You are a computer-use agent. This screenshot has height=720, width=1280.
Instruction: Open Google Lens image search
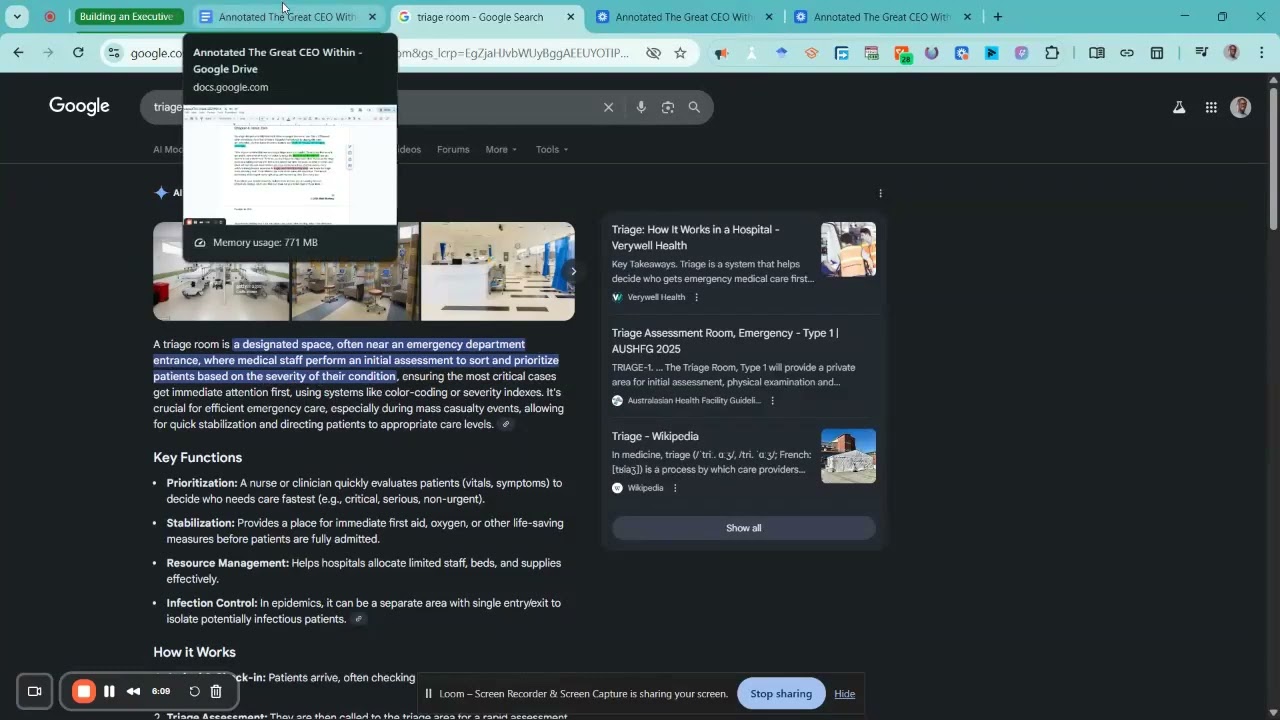pyautogui.click(x=668, y=107)
